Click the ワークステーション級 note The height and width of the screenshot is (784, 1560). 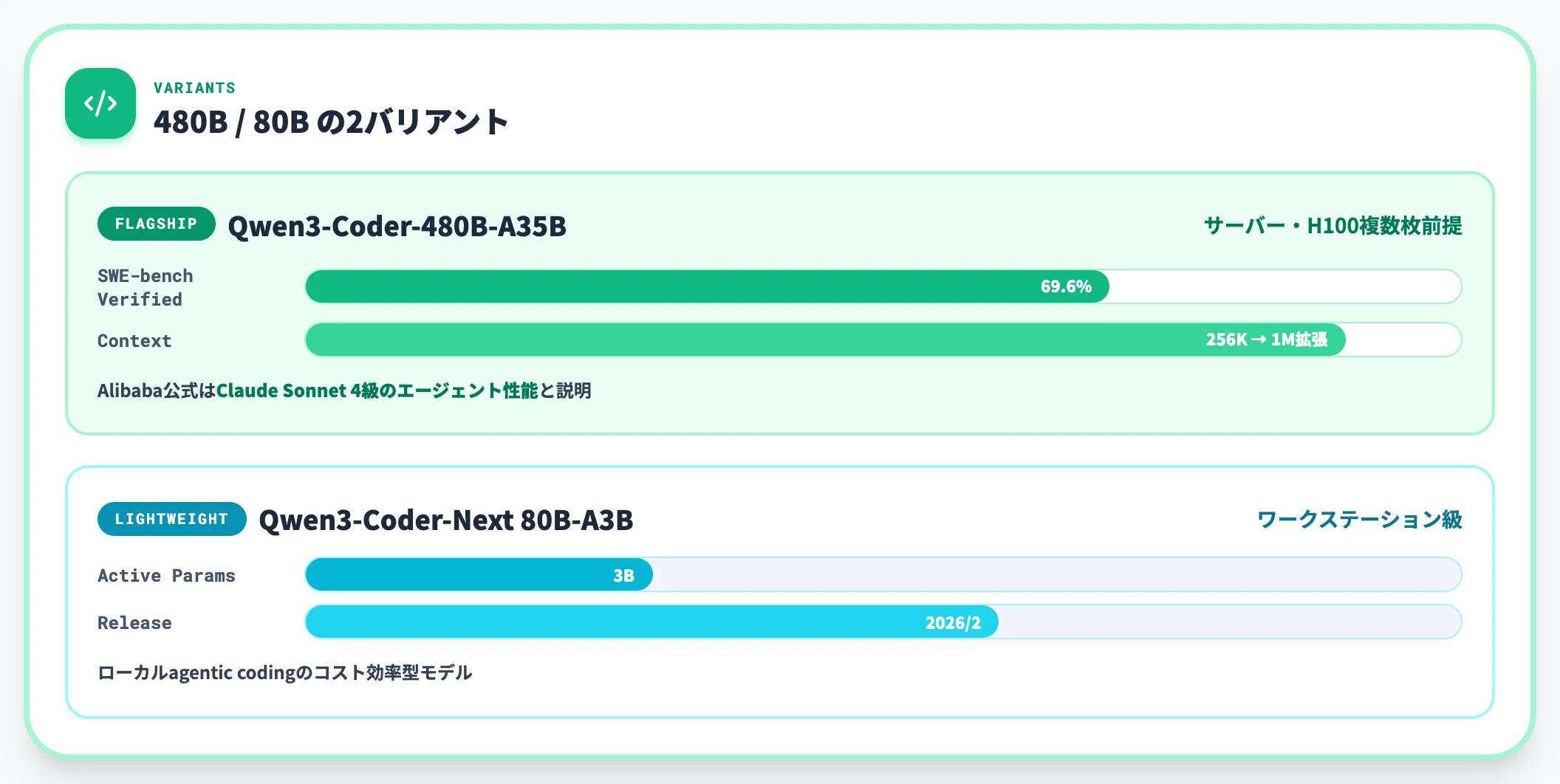pyautogui.click(x=1359, y=520)
